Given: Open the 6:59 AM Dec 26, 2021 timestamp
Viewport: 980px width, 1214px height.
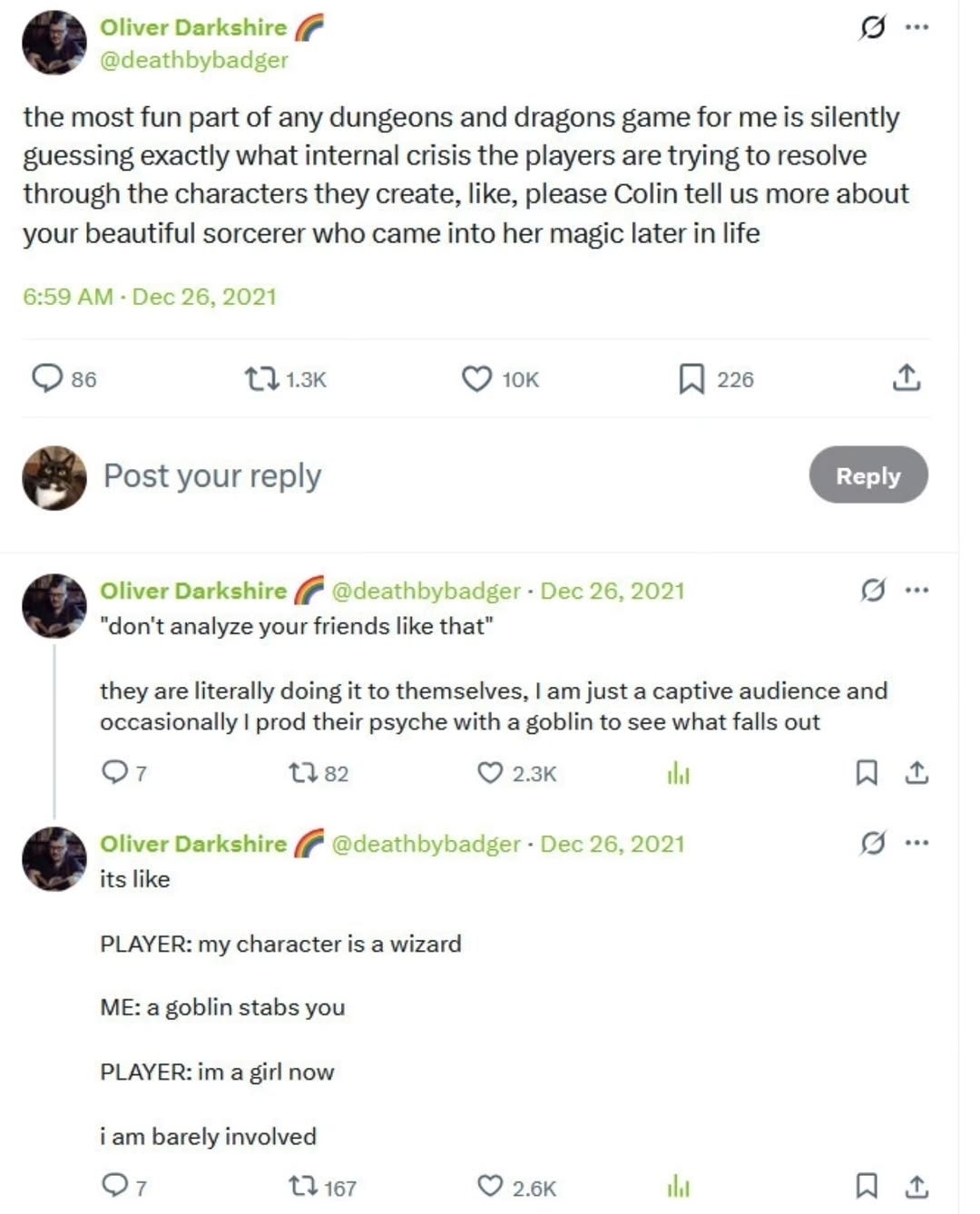Looking at the screenshot, I should click(150, 297).
